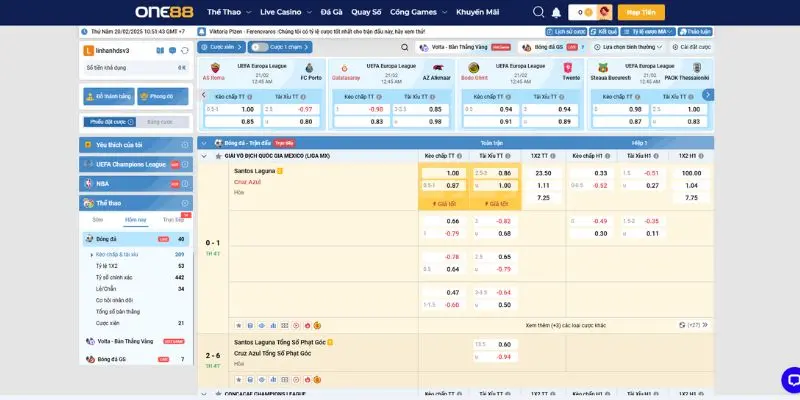Open the chat icon beside linhanhdsv3
800x400 pixels.
point(172,51)
